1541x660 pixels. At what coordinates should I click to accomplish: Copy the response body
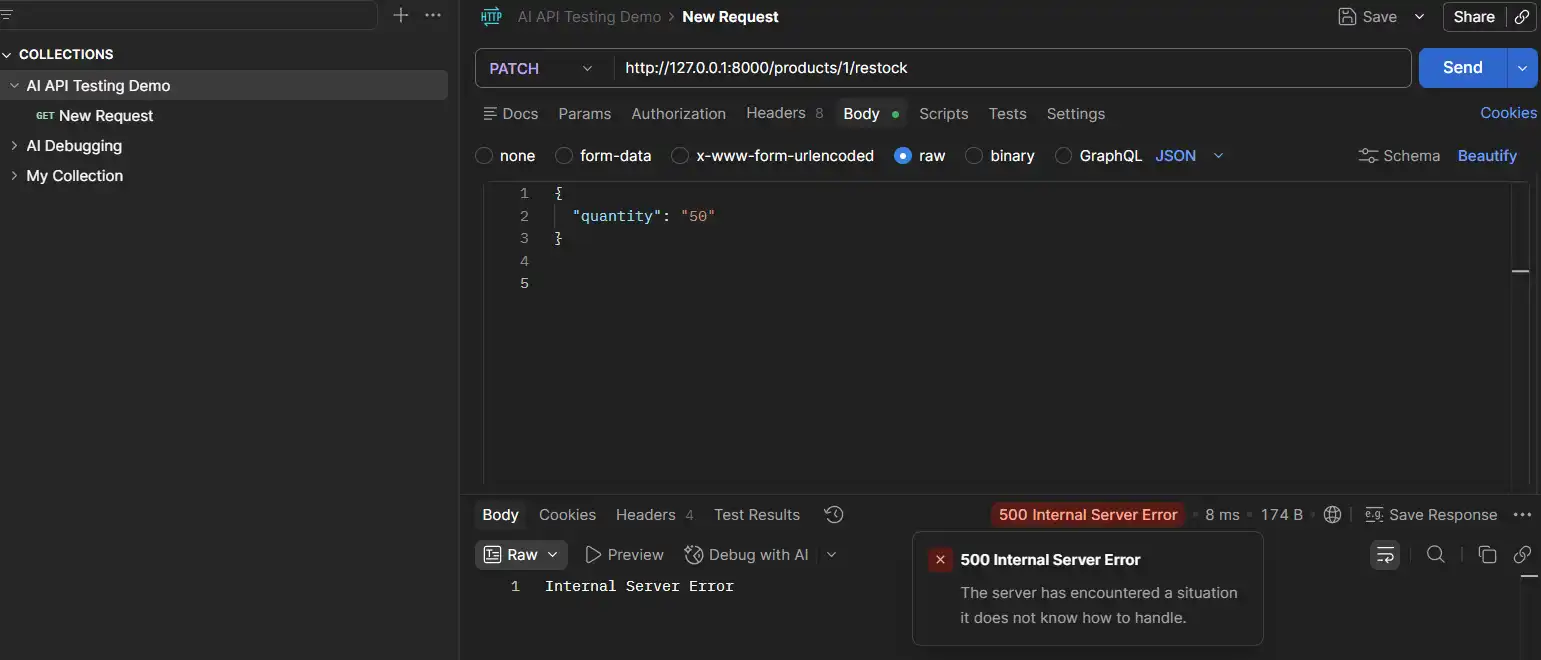tap(1486, 554)
